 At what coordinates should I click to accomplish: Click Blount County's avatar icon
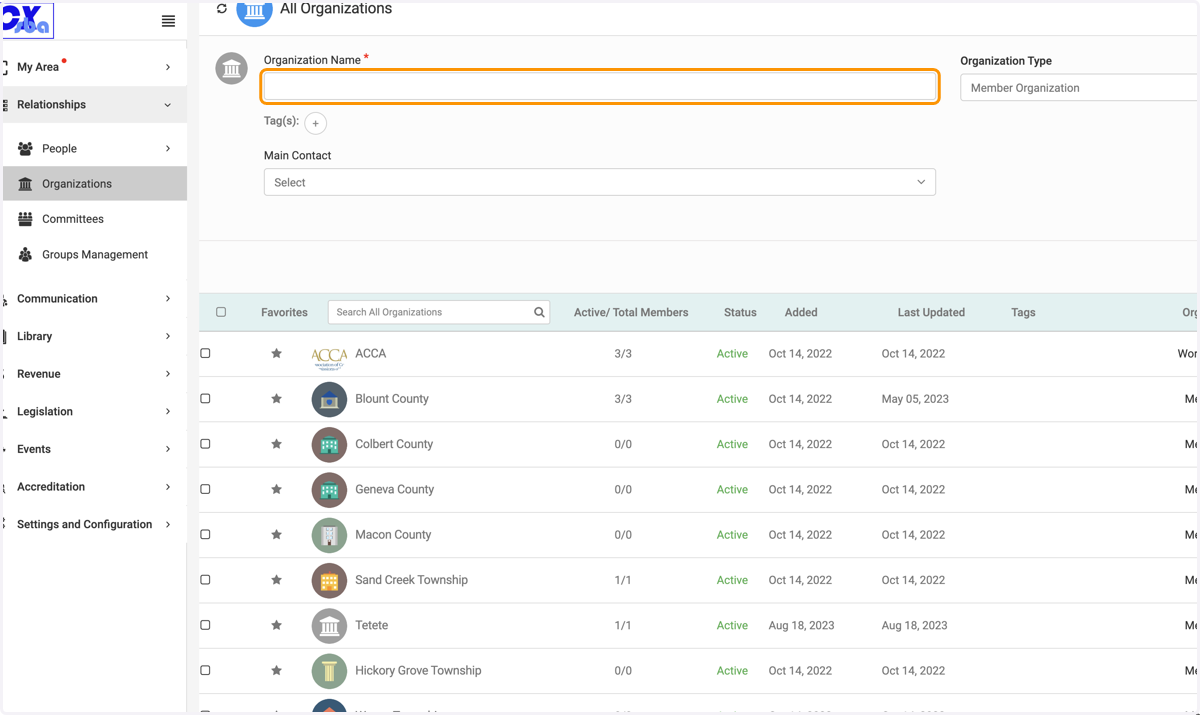(329, 399)
